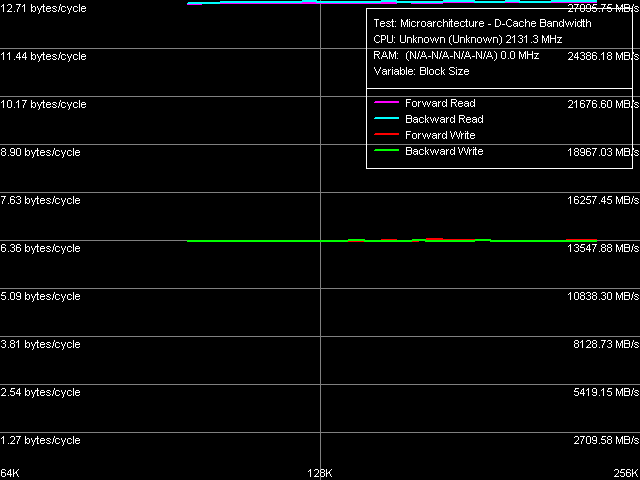640x480 pixels.
Task: Select the Forward Read legend label
Action: (x=440, y=103)
